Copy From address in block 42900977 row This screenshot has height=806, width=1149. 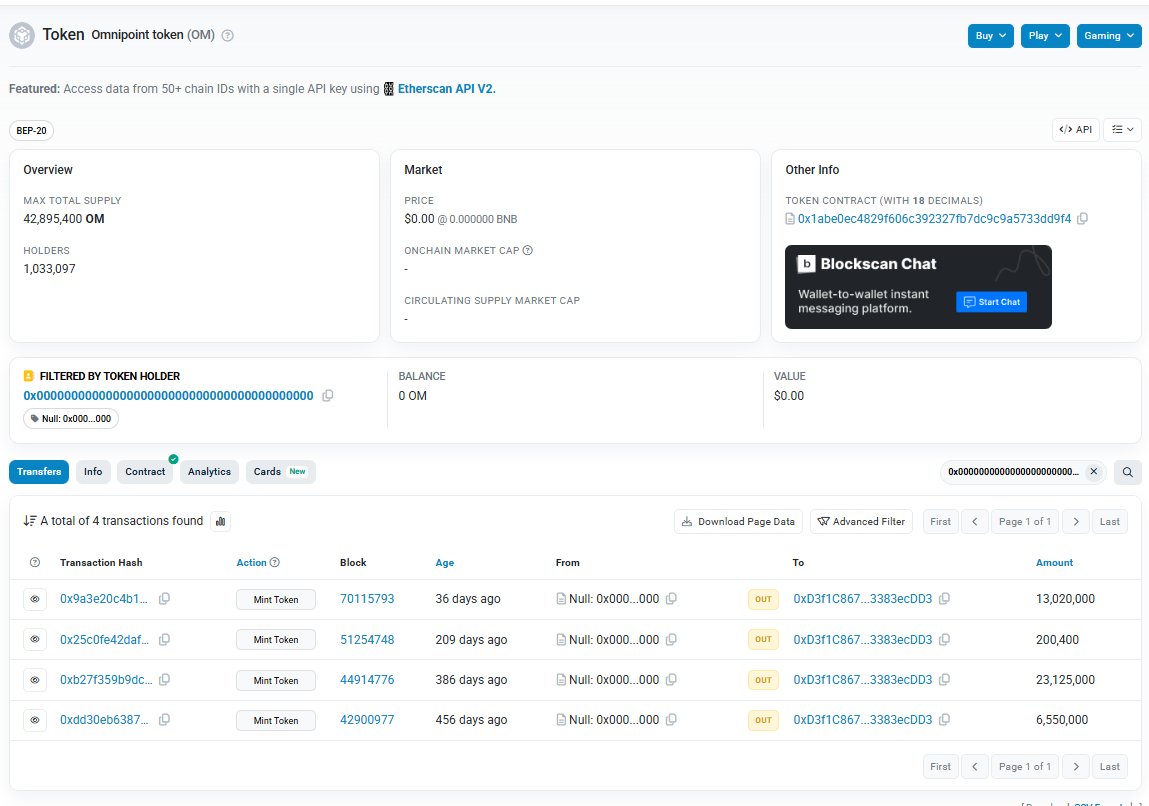click(x=670, y=720)
